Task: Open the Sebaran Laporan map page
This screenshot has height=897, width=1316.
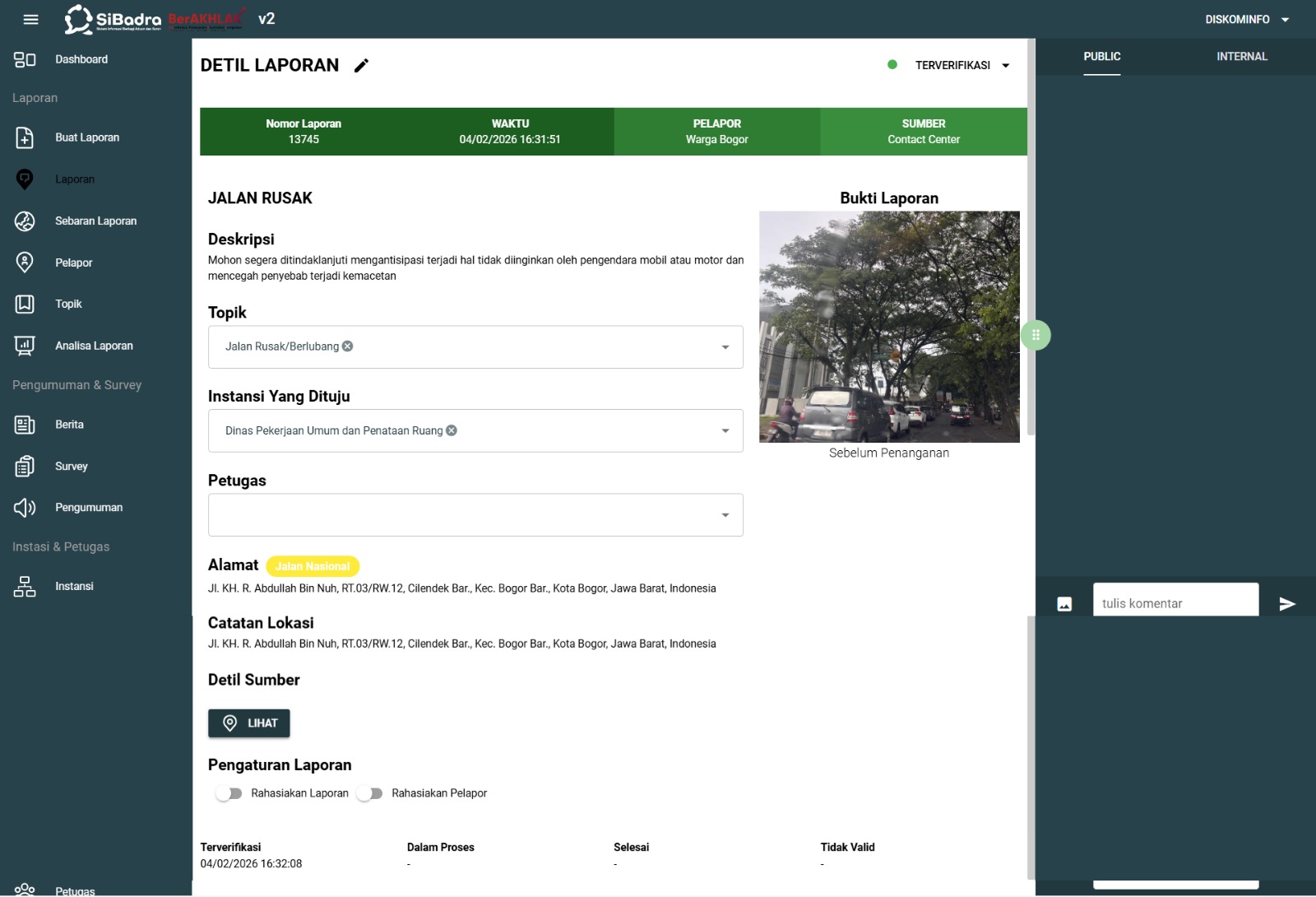Action: pyautogui.click(x=95, y=221)
